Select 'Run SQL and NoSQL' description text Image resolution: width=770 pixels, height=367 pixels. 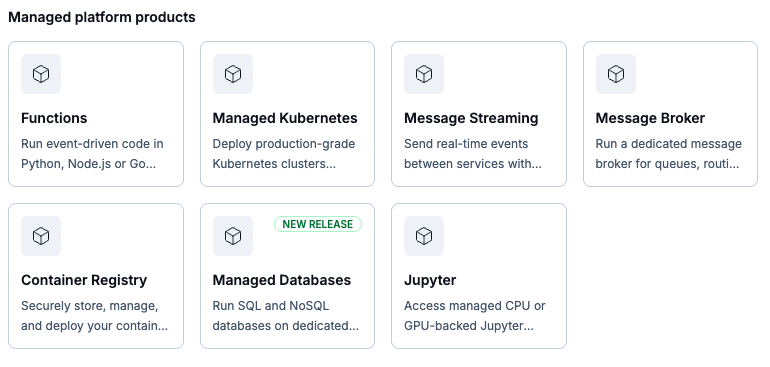click(x=271, y=306)
